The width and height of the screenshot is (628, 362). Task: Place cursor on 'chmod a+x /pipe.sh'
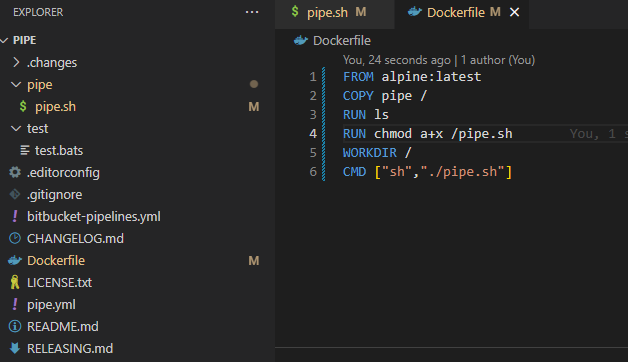(x=443, y=134)
